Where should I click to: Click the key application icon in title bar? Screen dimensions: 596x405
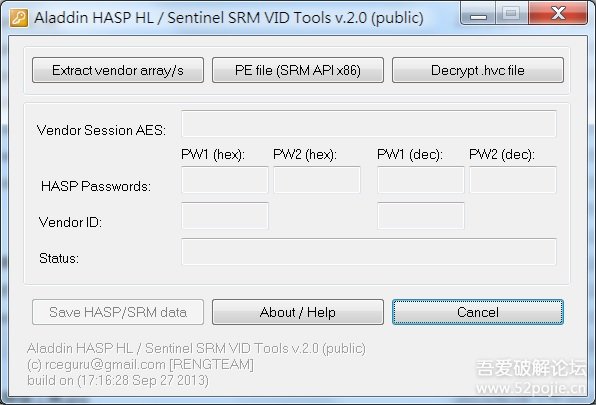click(19, 18)
